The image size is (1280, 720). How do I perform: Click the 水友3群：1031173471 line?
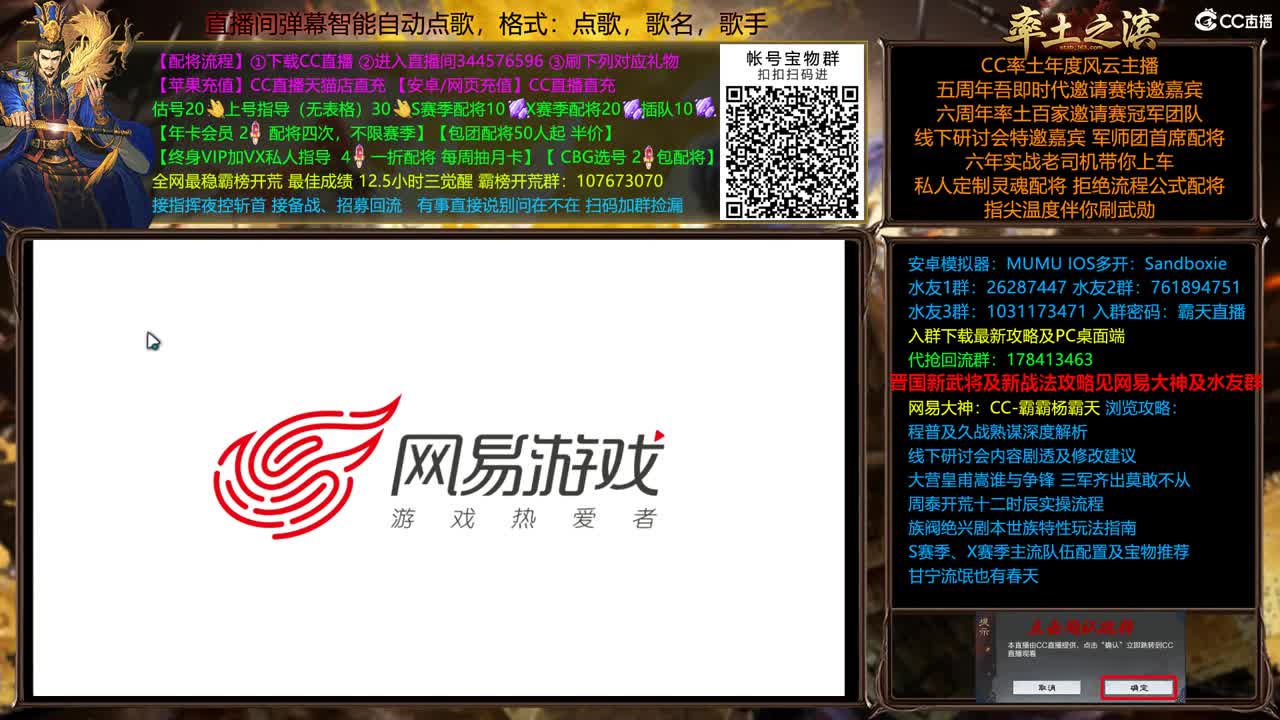point(1077,312)
